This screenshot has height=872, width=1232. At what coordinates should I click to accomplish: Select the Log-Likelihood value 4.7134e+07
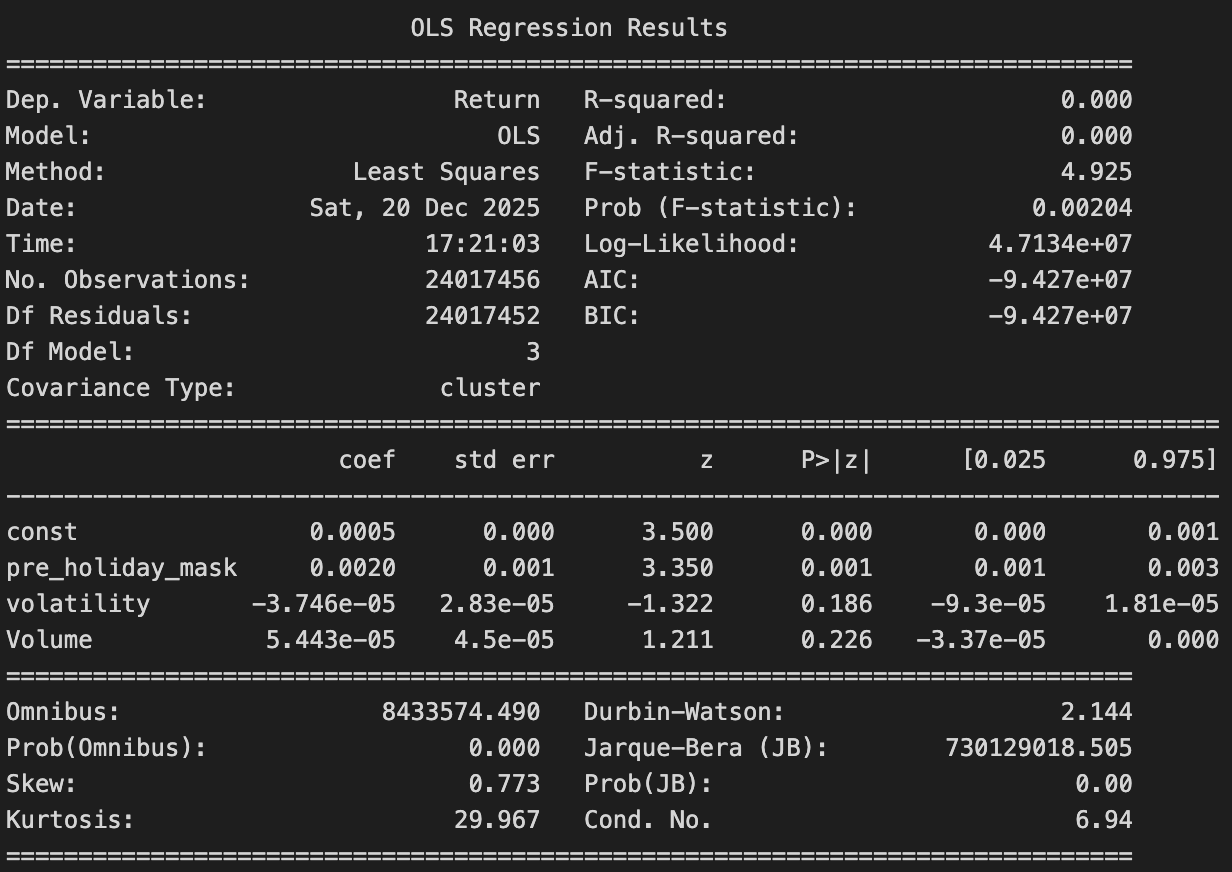pos(1060,244)
